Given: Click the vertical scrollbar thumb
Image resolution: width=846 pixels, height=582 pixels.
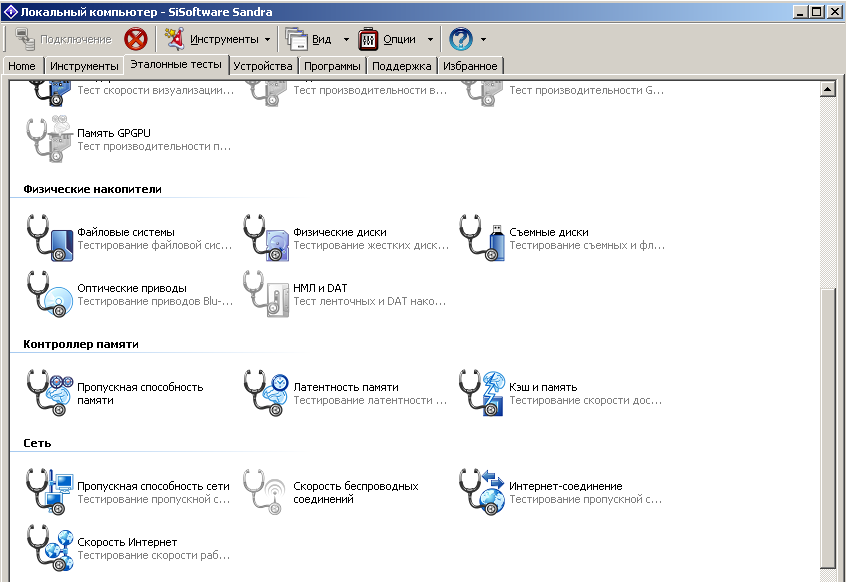Looking at the screenshot, I should [827, 429].
